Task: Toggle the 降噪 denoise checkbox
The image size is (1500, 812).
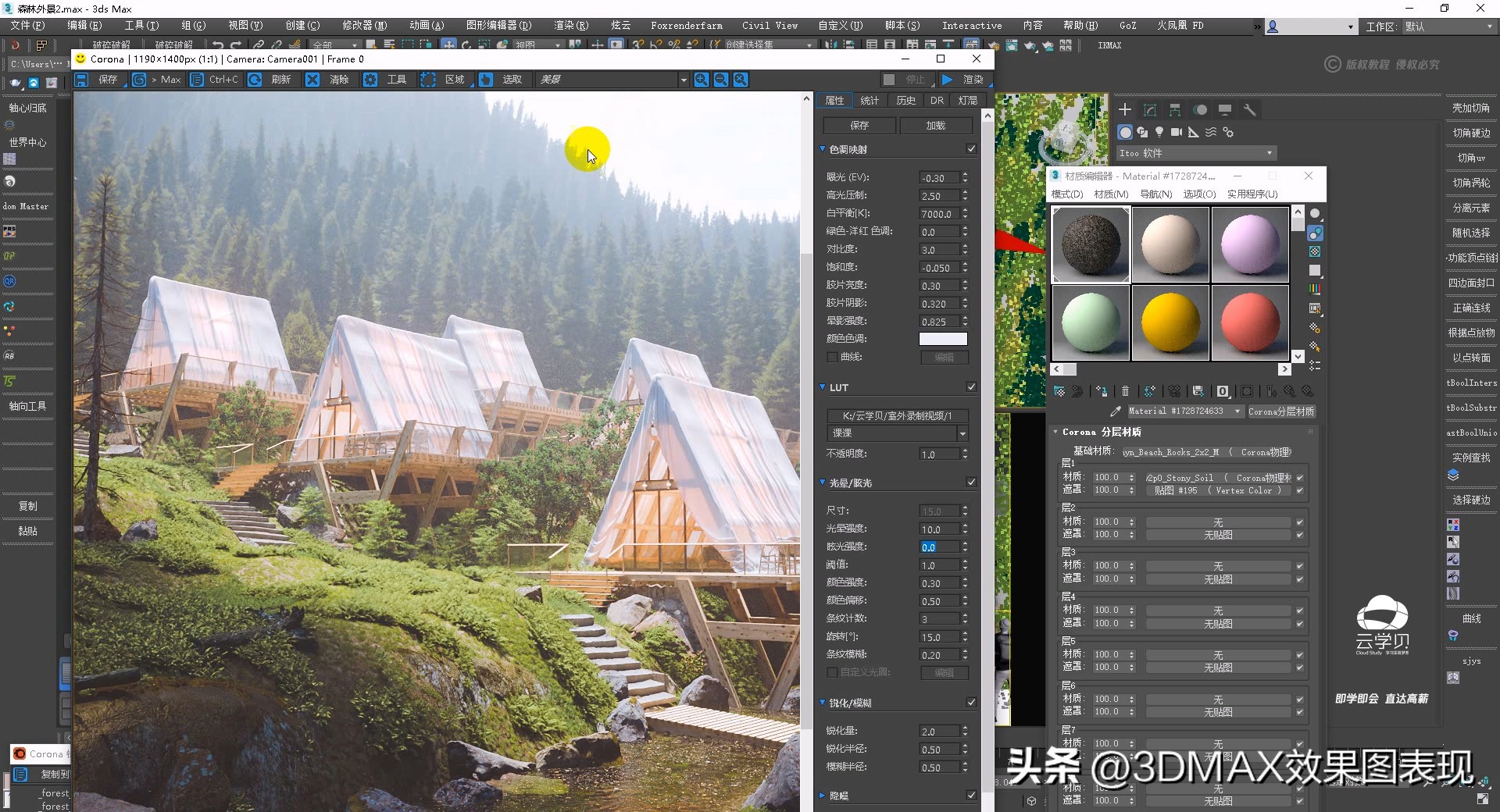Action: (x=971, y=796)
